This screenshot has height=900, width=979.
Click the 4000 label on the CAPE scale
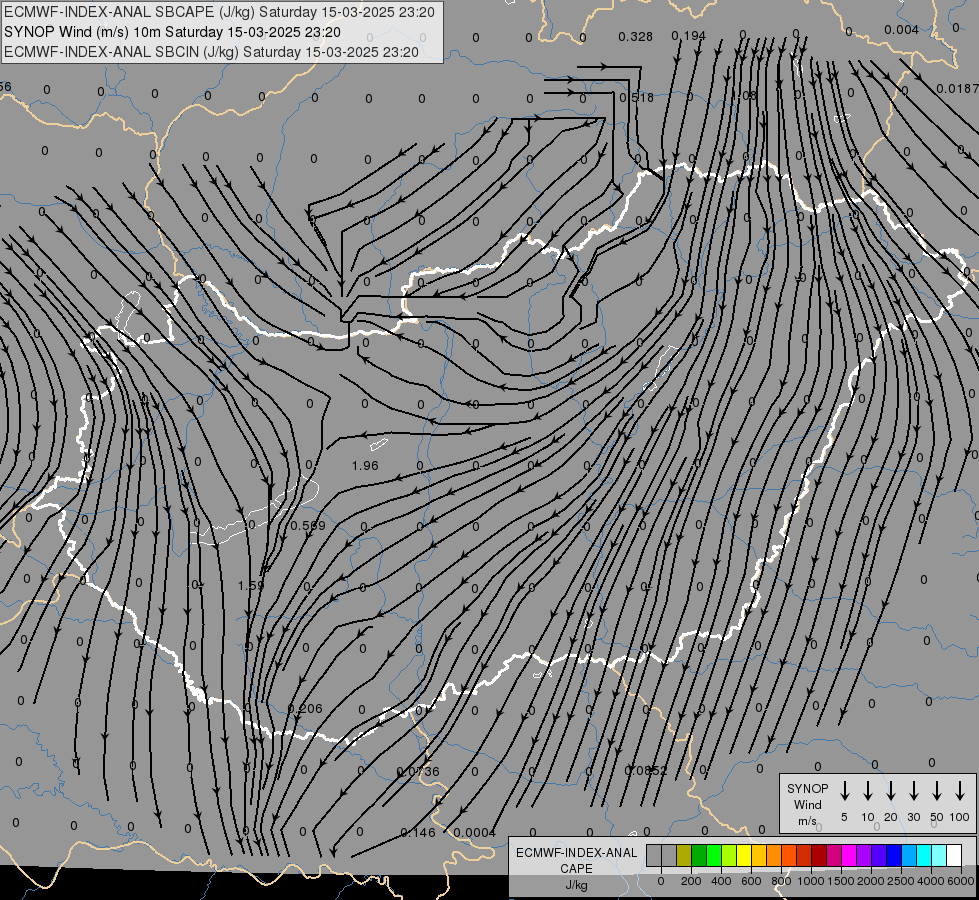[931, 881]
